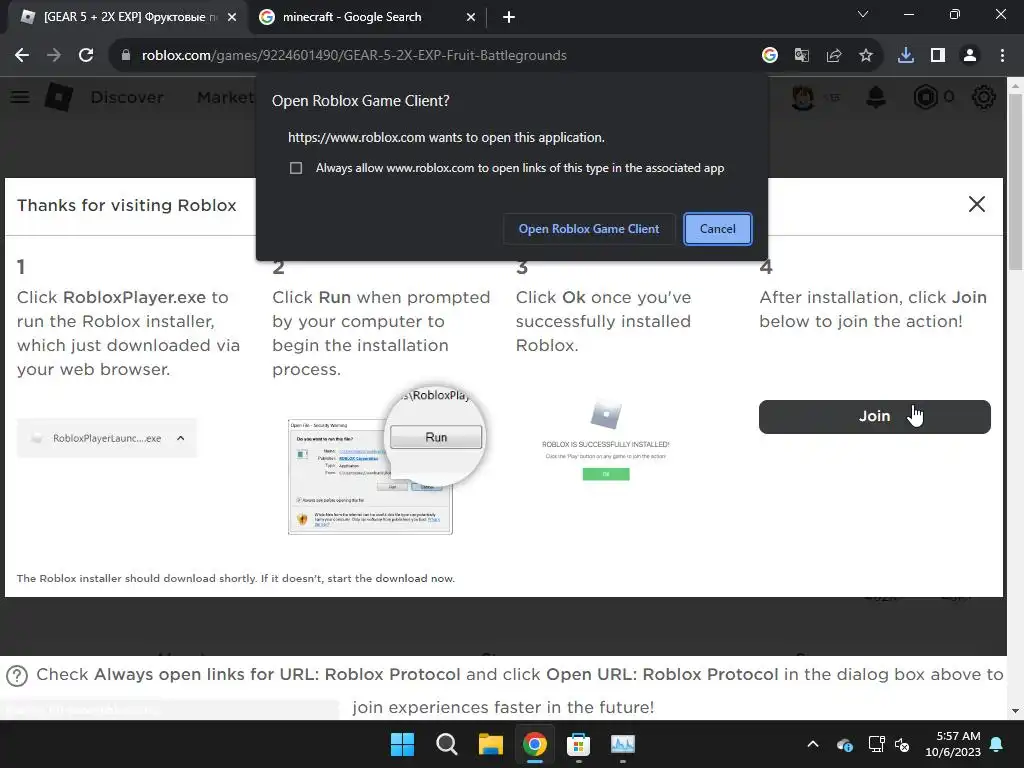This screenshot has width=1024, height=768.
Task: Open the Chrome profile icon
Action: 970,56
